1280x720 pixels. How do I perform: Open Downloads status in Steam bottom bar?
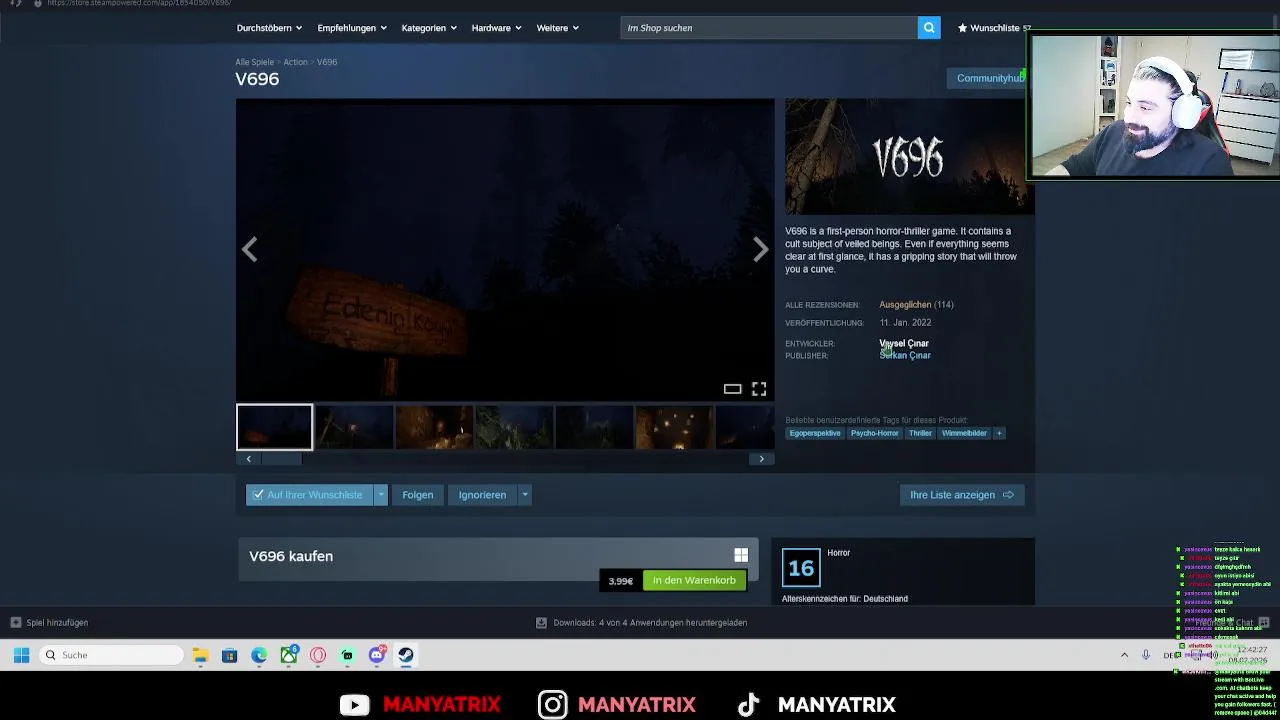point(650,622)
